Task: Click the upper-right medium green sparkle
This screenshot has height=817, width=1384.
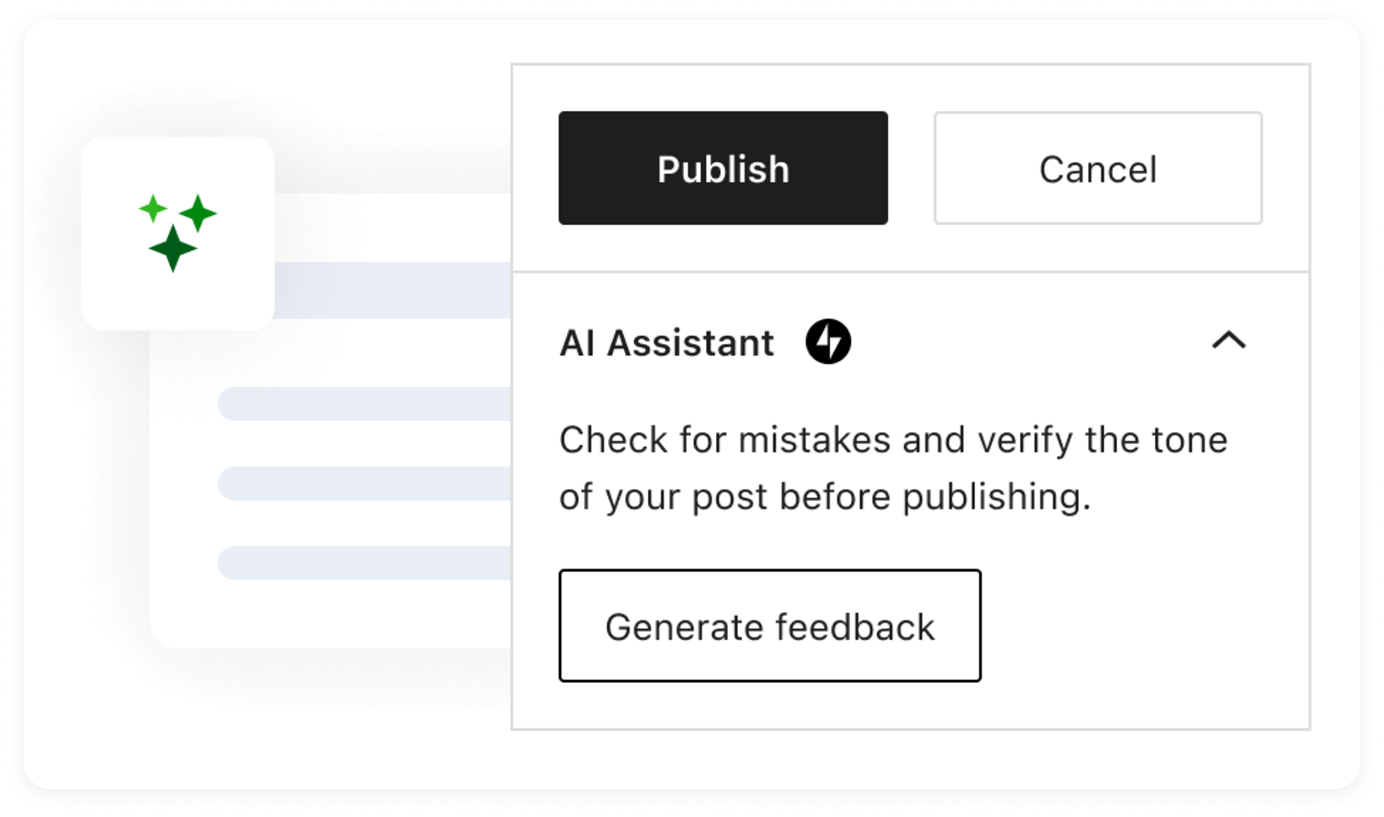Action: point(198,213)
